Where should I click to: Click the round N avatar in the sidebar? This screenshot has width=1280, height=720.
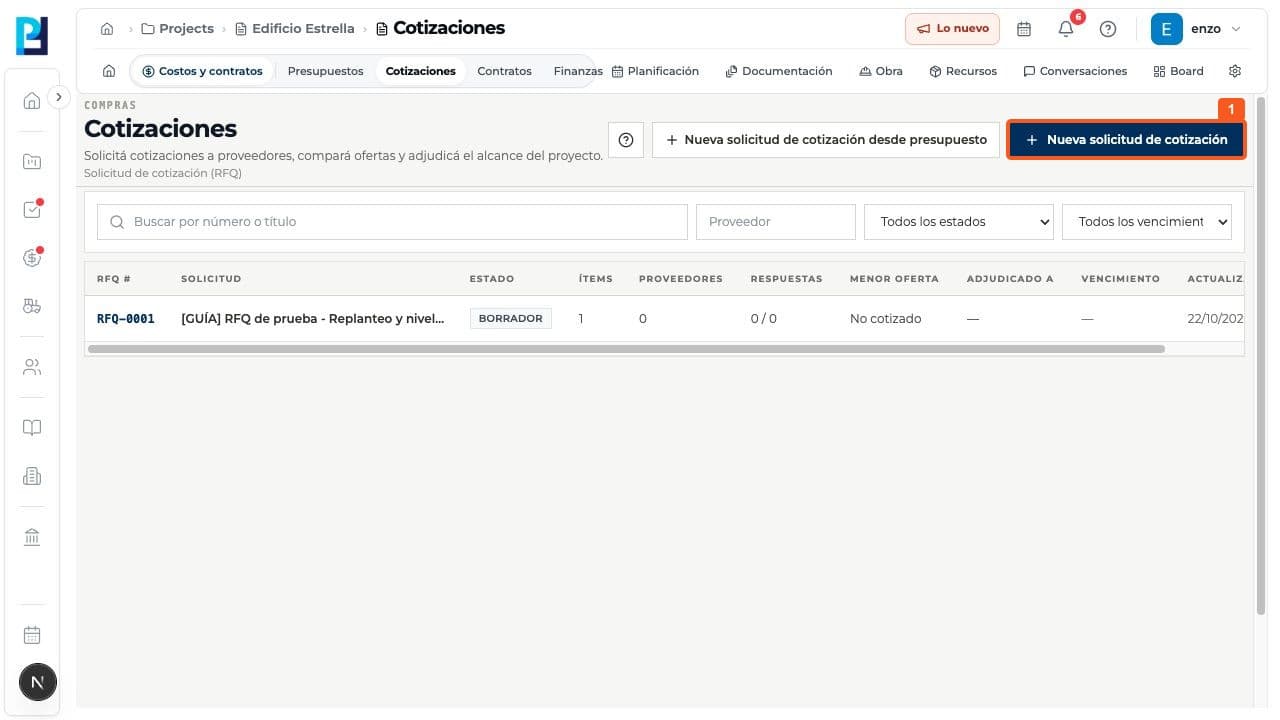[38, 683]
